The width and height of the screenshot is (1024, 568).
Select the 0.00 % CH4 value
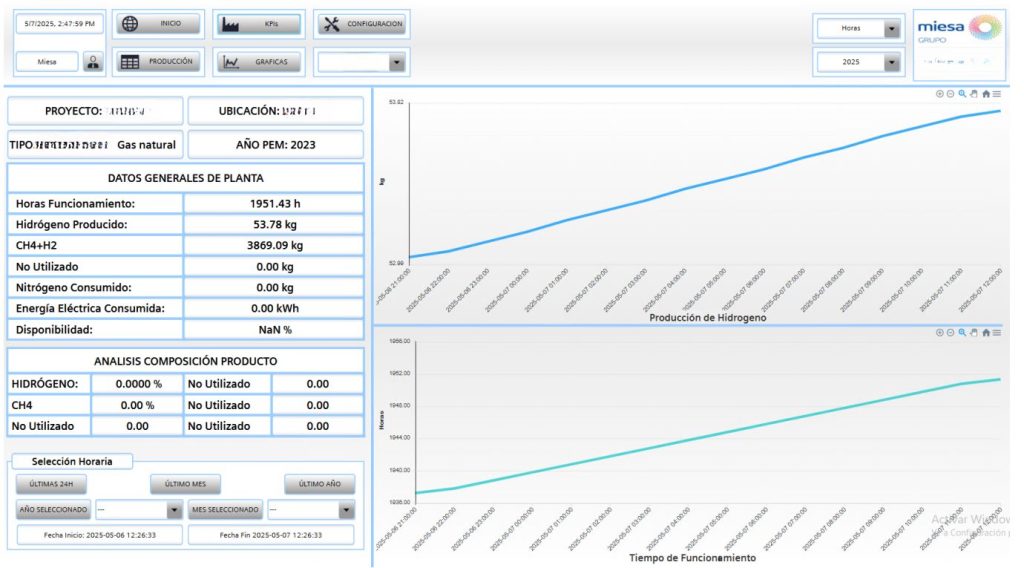(137, 405)
